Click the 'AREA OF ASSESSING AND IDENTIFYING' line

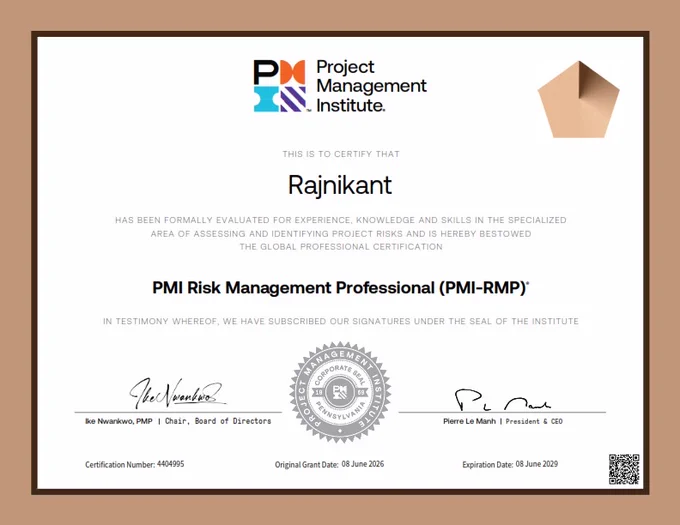341,234
